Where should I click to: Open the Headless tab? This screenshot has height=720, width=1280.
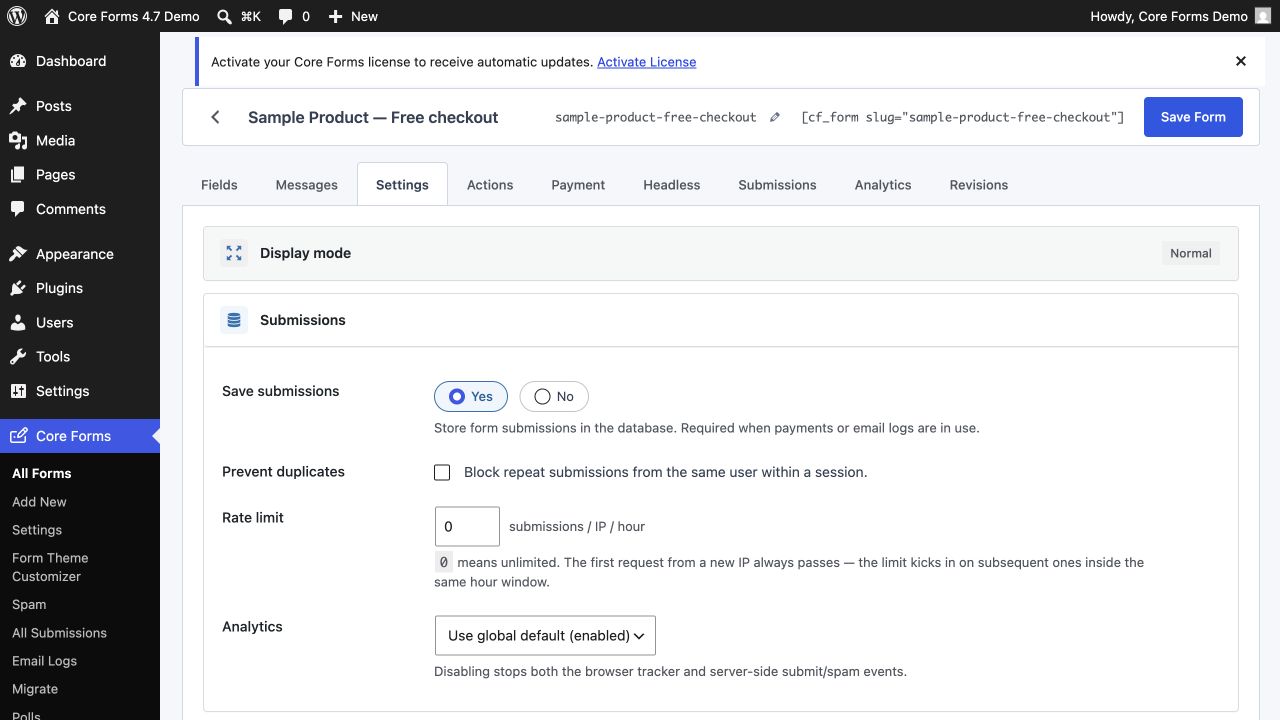[x=672, y=185]
